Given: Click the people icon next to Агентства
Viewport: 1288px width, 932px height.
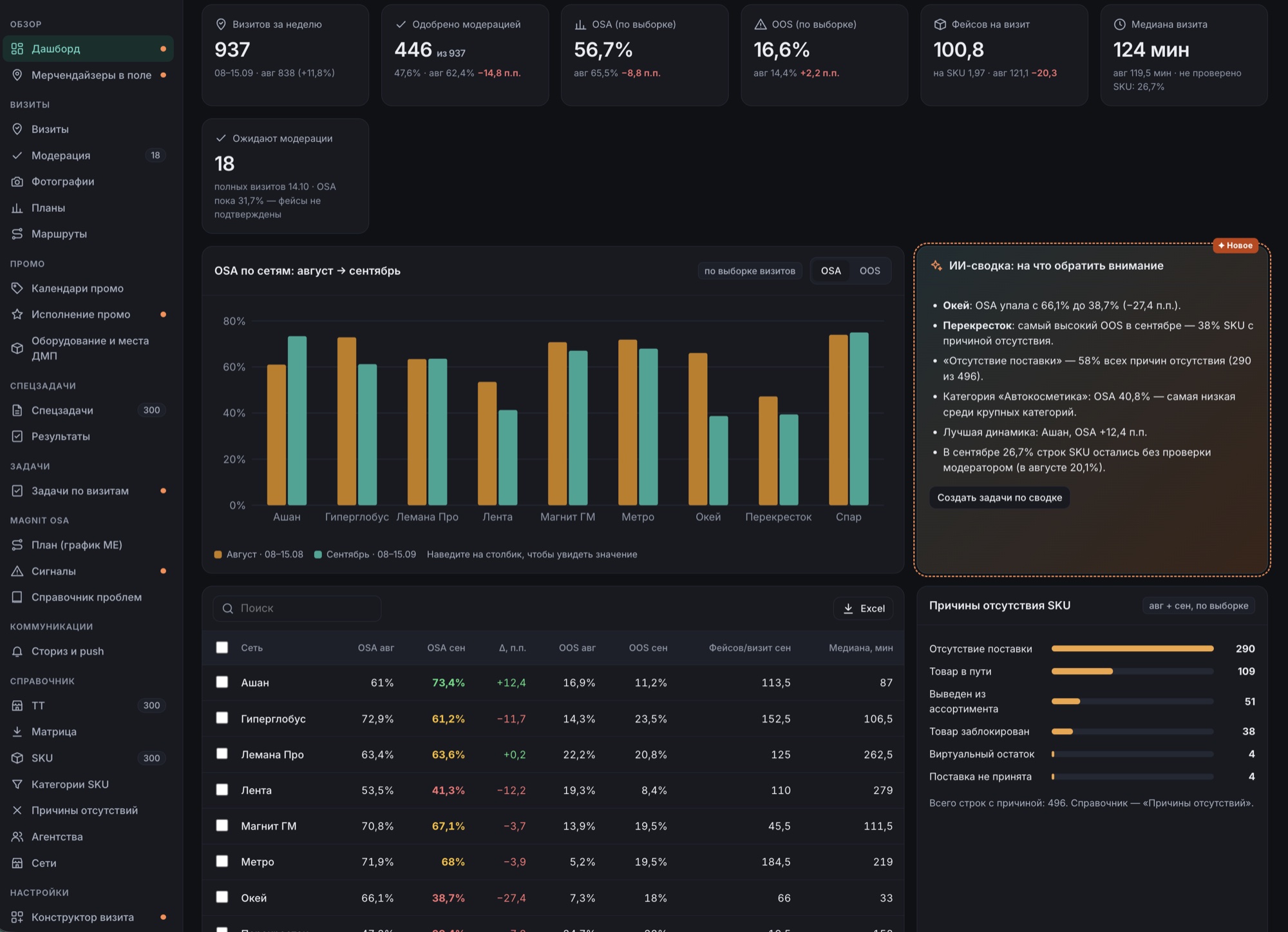Looking at the screenshot, I should pos(17,837).
